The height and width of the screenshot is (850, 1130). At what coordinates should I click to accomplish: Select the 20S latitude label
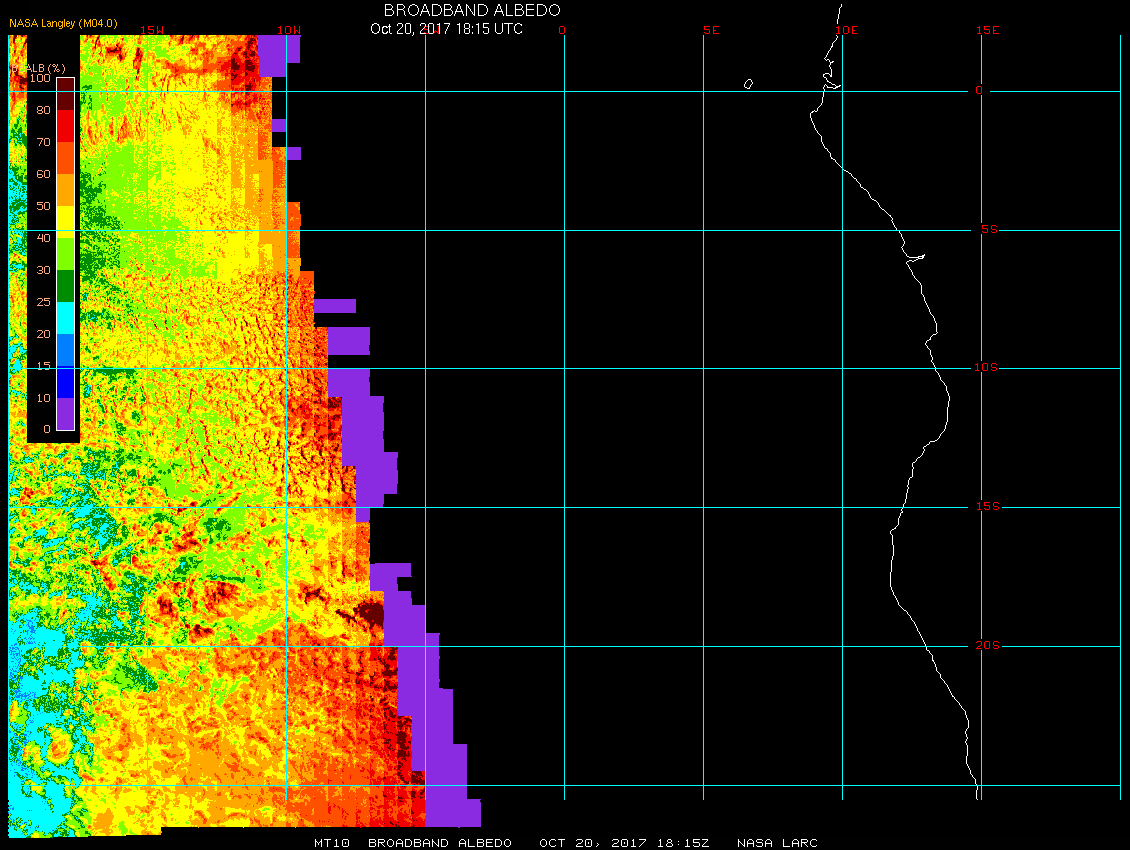pos(985,646)
